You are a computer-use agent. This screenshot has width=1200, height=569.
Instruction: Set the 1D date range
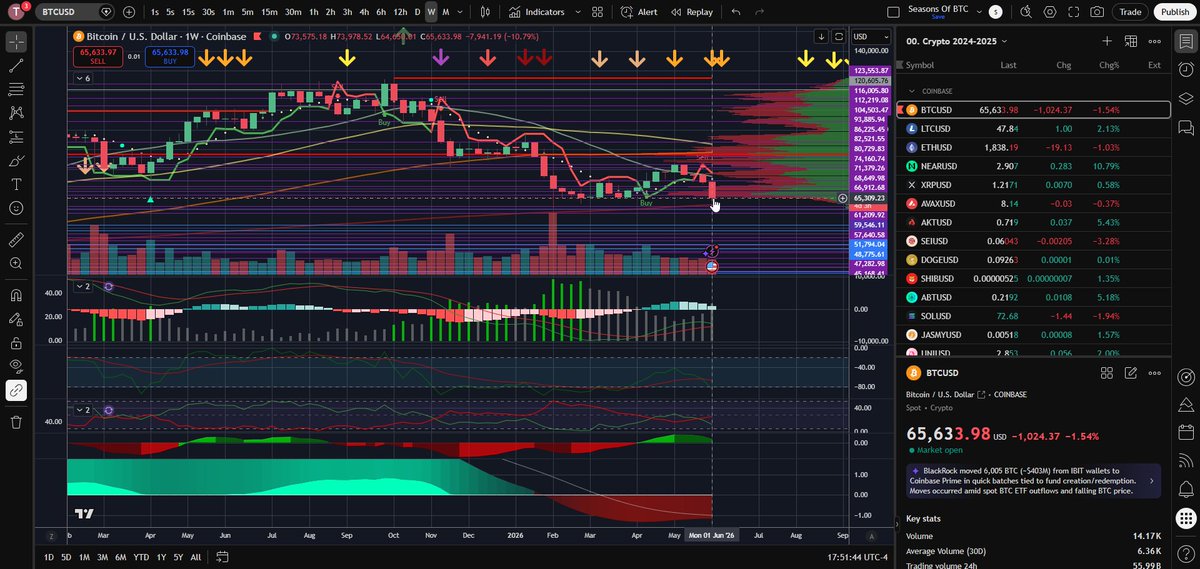[x=50, y=557]
